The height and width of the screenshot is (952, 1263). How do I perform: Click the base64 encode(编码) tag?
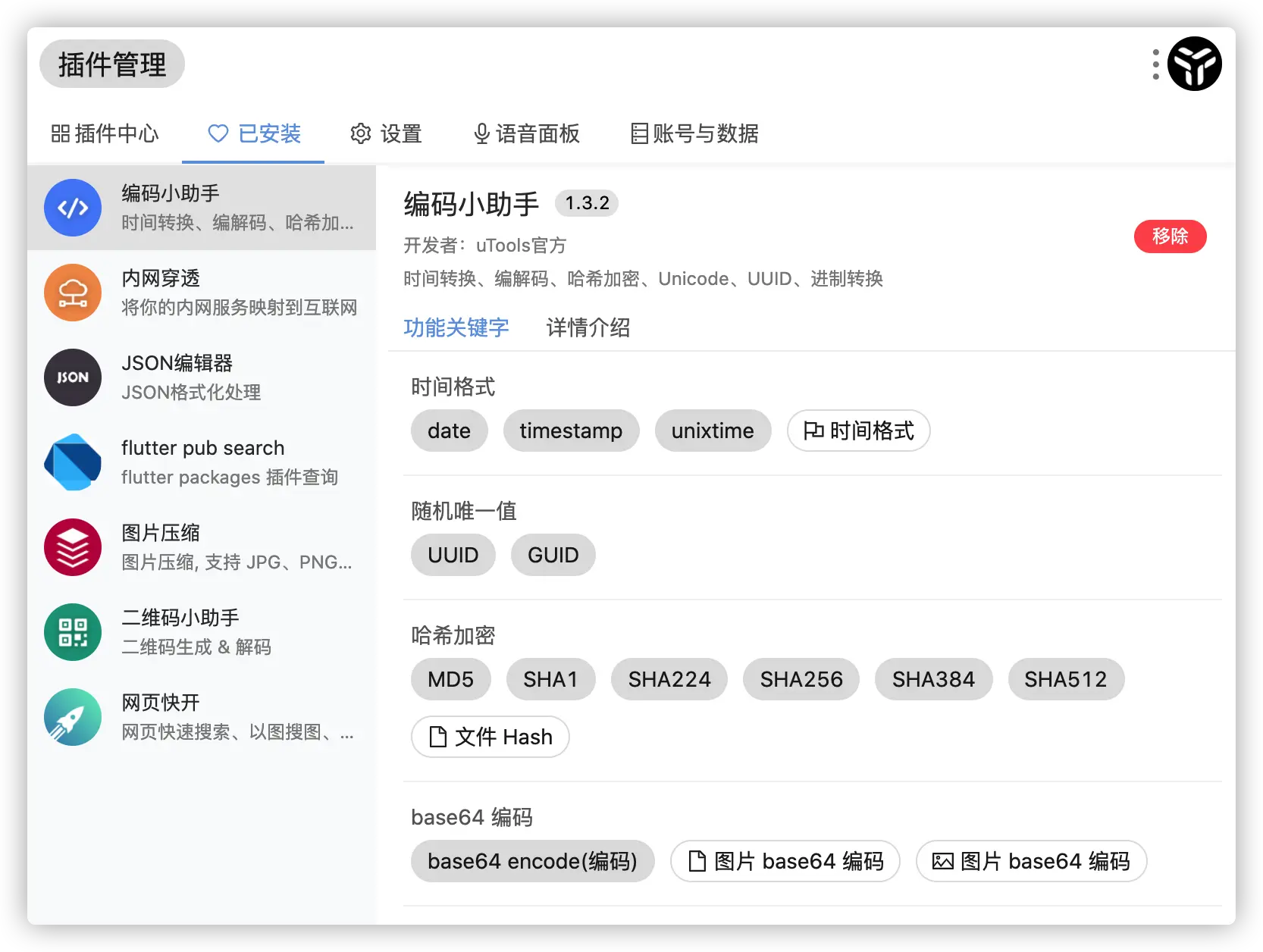[532, 861]
